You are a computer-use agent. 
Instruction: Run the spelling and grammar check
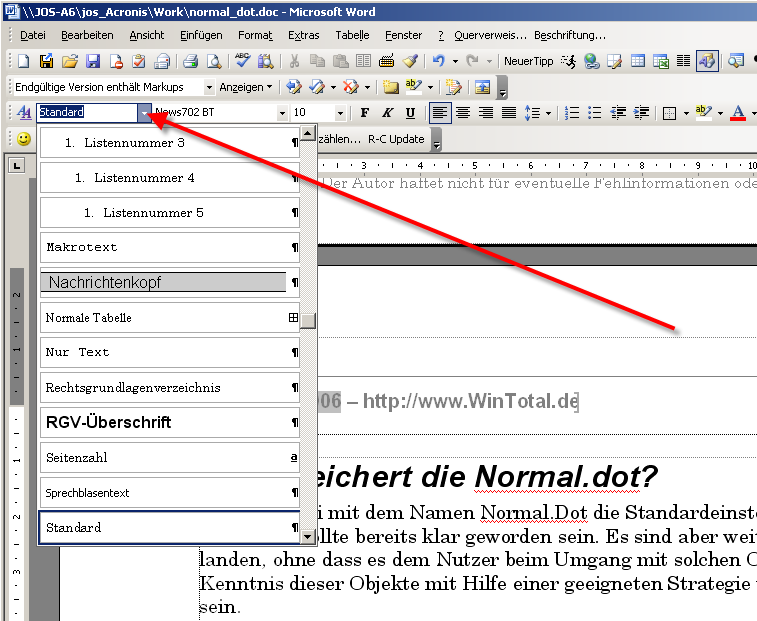pos(243,61)
